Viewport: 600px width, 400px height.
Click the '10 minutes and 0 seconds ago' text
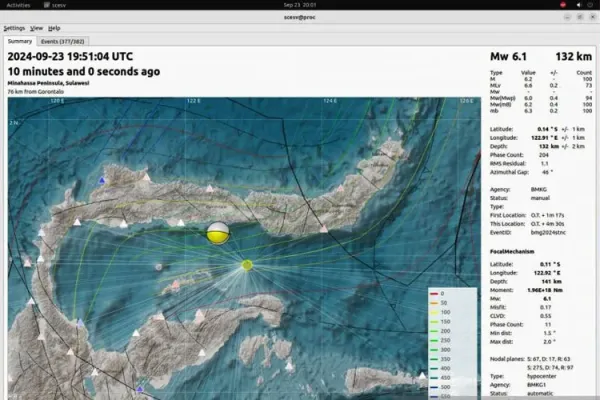click(x=84, y=72)
